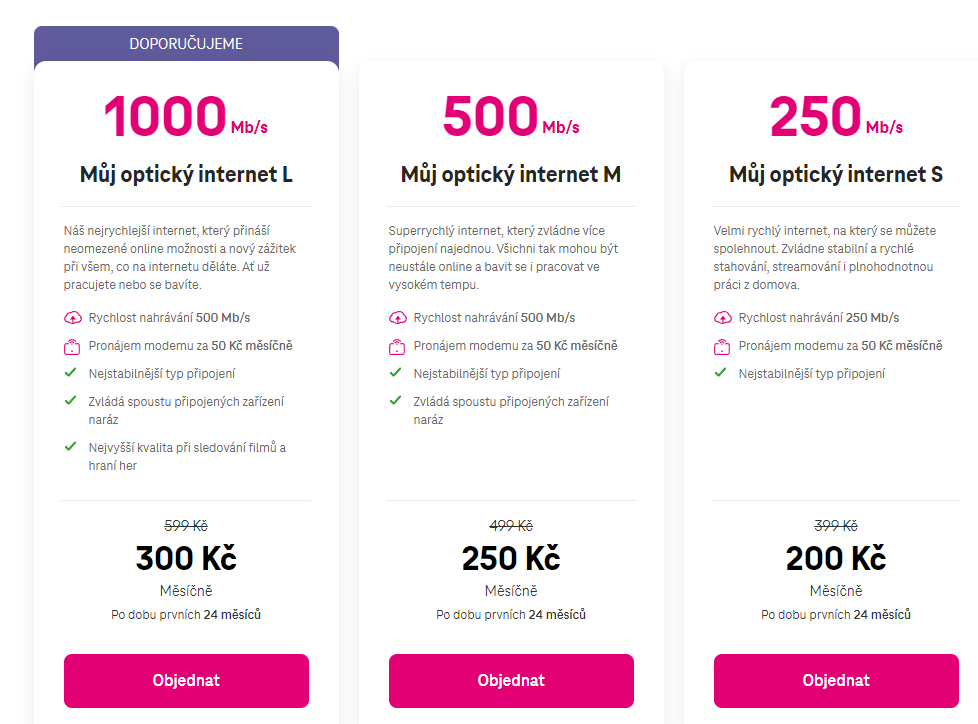
Task: Click checkmark next to Nejstabilnější typ připojení in L plan
Action: pyautogui.click(x=70, y=372)
